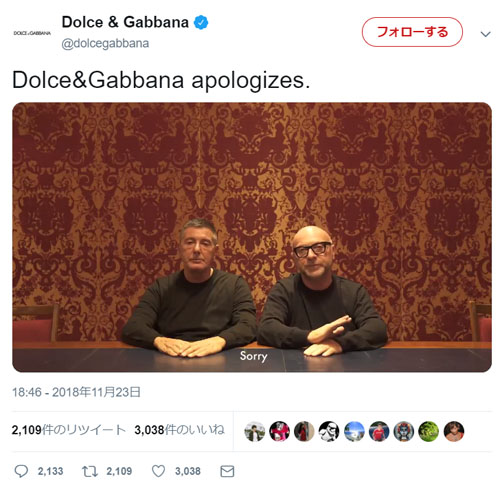The image size is (500, 481).
Task: Expand the tweet options chevron menu
Action: pos(486,34)
